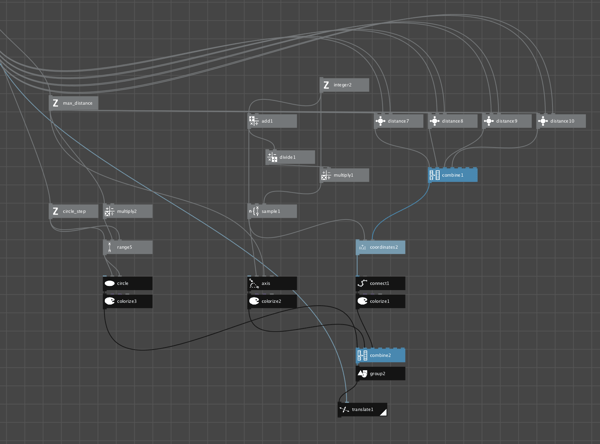Pick the multiply1 node icon
The image size is (600, 444).
[x=326, y=175]
